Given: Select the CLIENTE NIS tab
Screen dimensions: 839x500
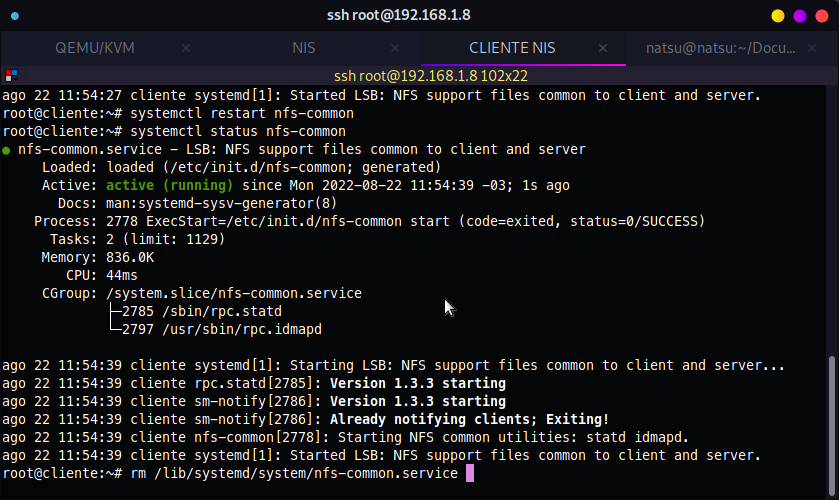Looking at the screenshot, I should pos(512,48).
